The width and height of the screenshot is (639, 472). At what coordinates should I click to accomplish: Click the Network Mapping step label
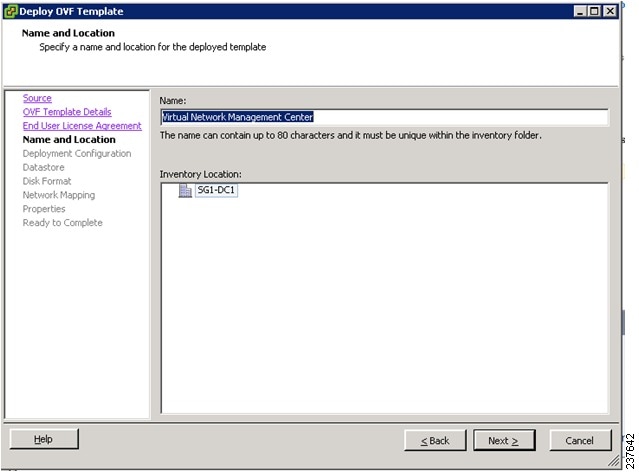59,195
